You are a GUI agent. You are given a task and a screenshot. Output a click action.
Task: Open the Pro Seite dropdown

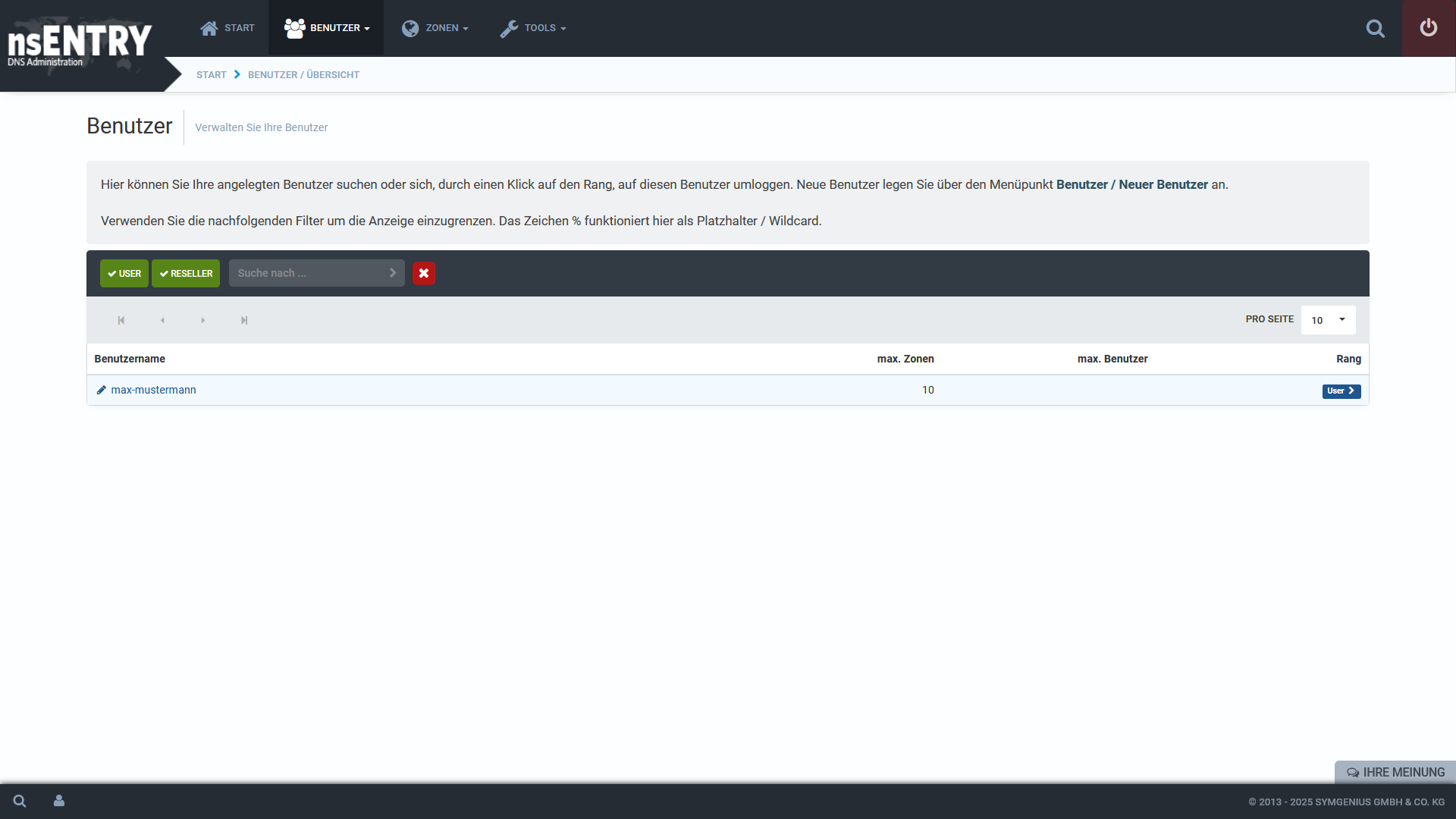click(x=1328, y=320)
